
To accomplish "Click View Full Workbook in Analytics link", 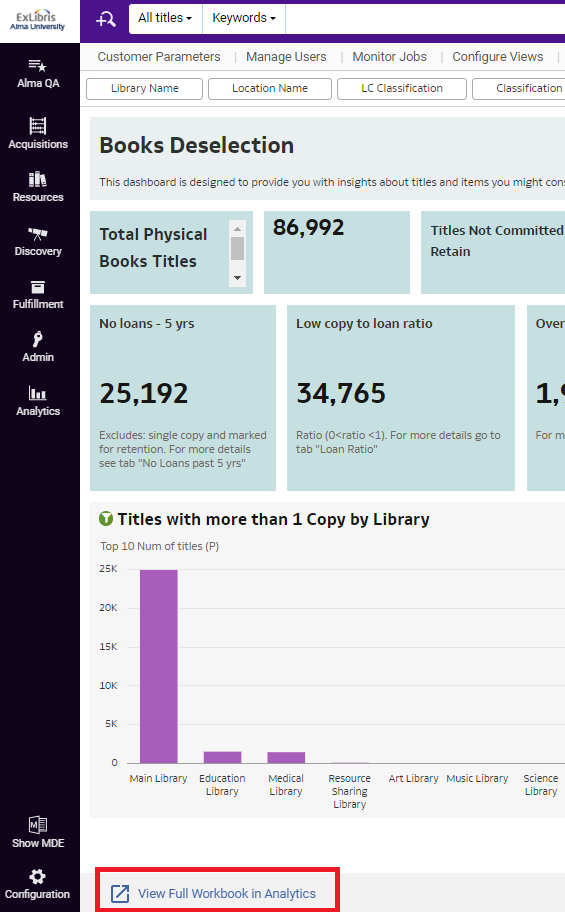I will (x=227, y=893).
